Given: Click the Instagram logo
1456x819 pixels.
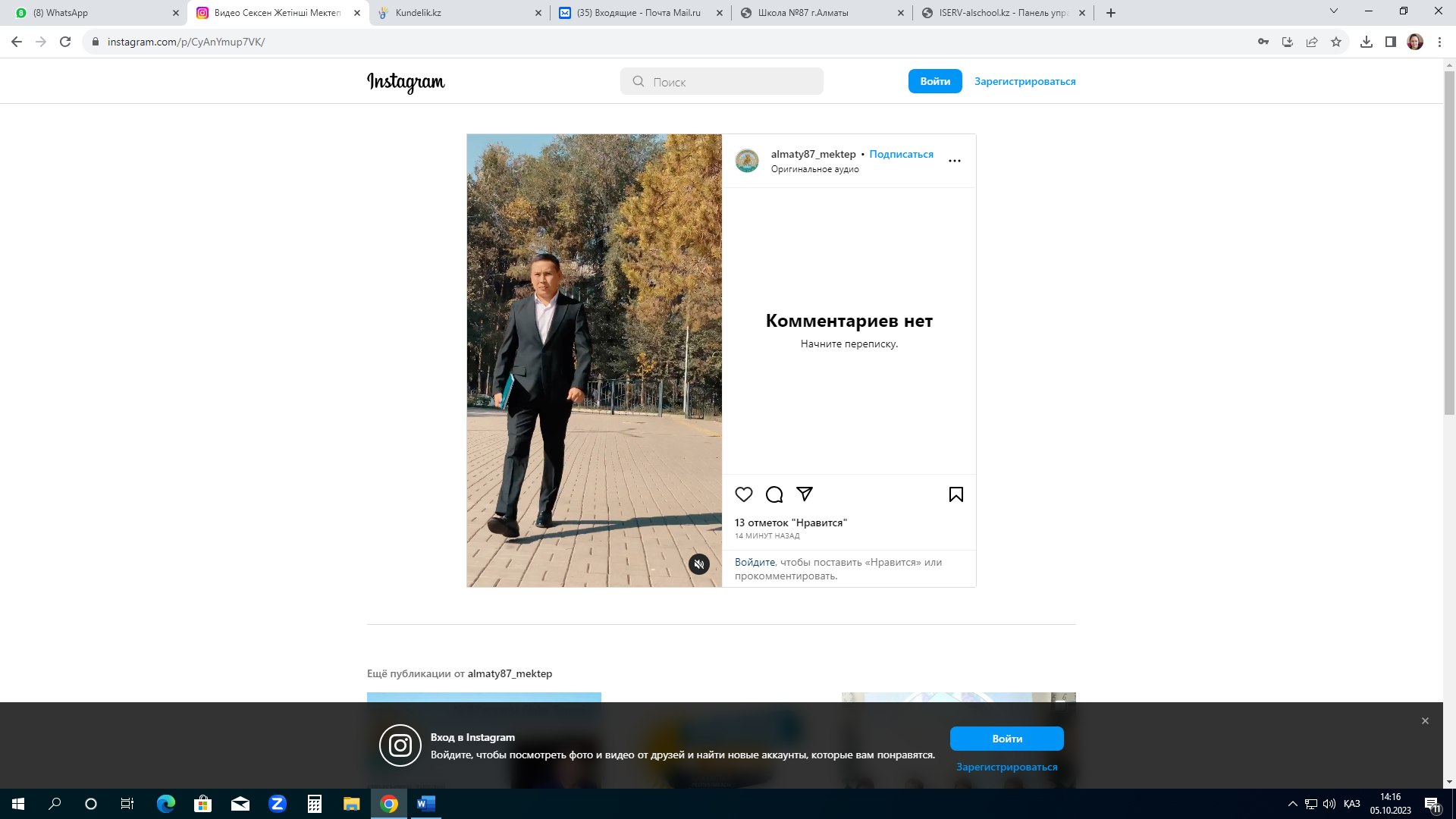Looking at the screenshot, I should (x=406, y=82).
